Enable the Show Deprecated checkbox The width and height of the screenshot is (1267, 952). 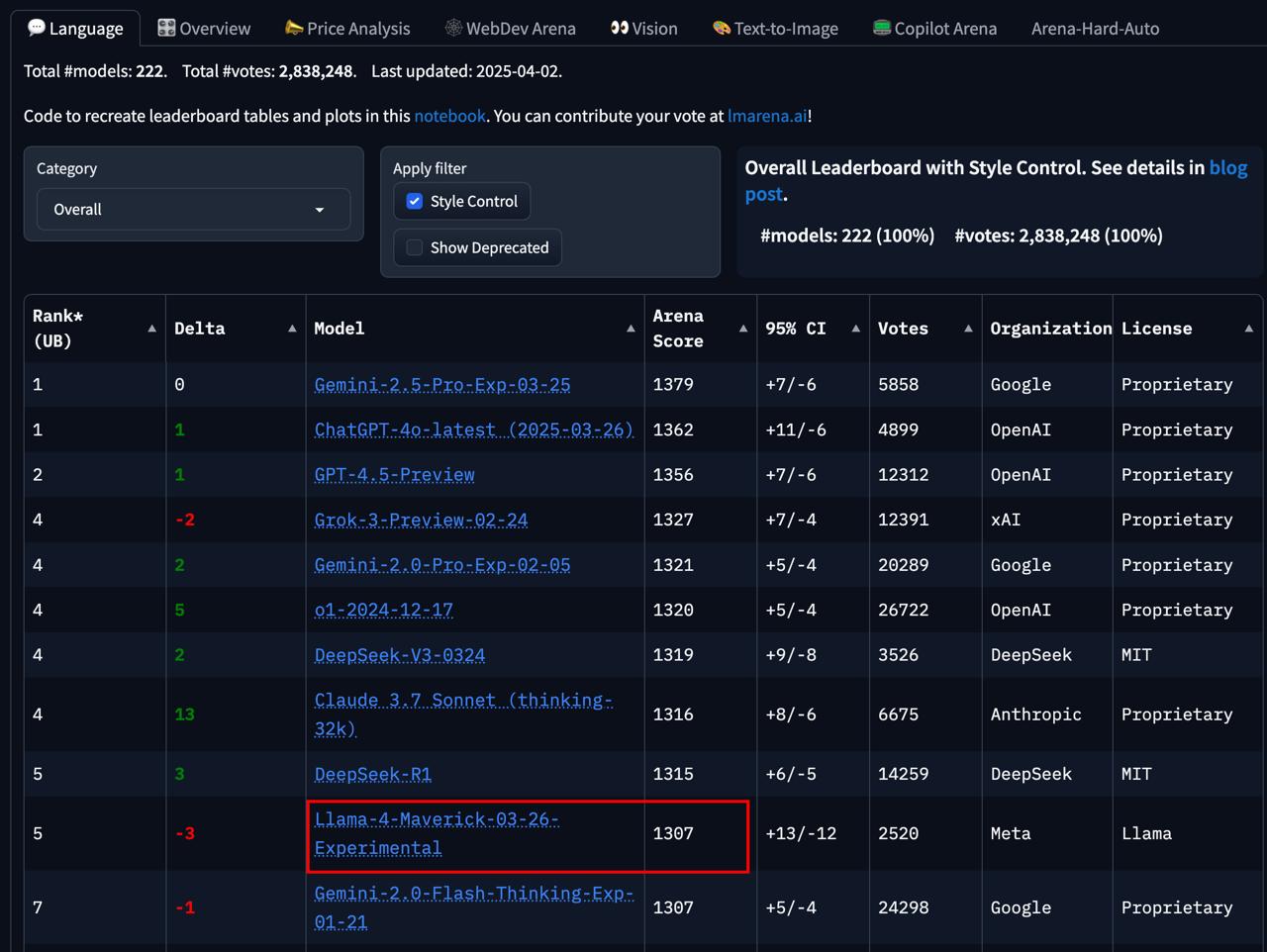click(415, 247)
